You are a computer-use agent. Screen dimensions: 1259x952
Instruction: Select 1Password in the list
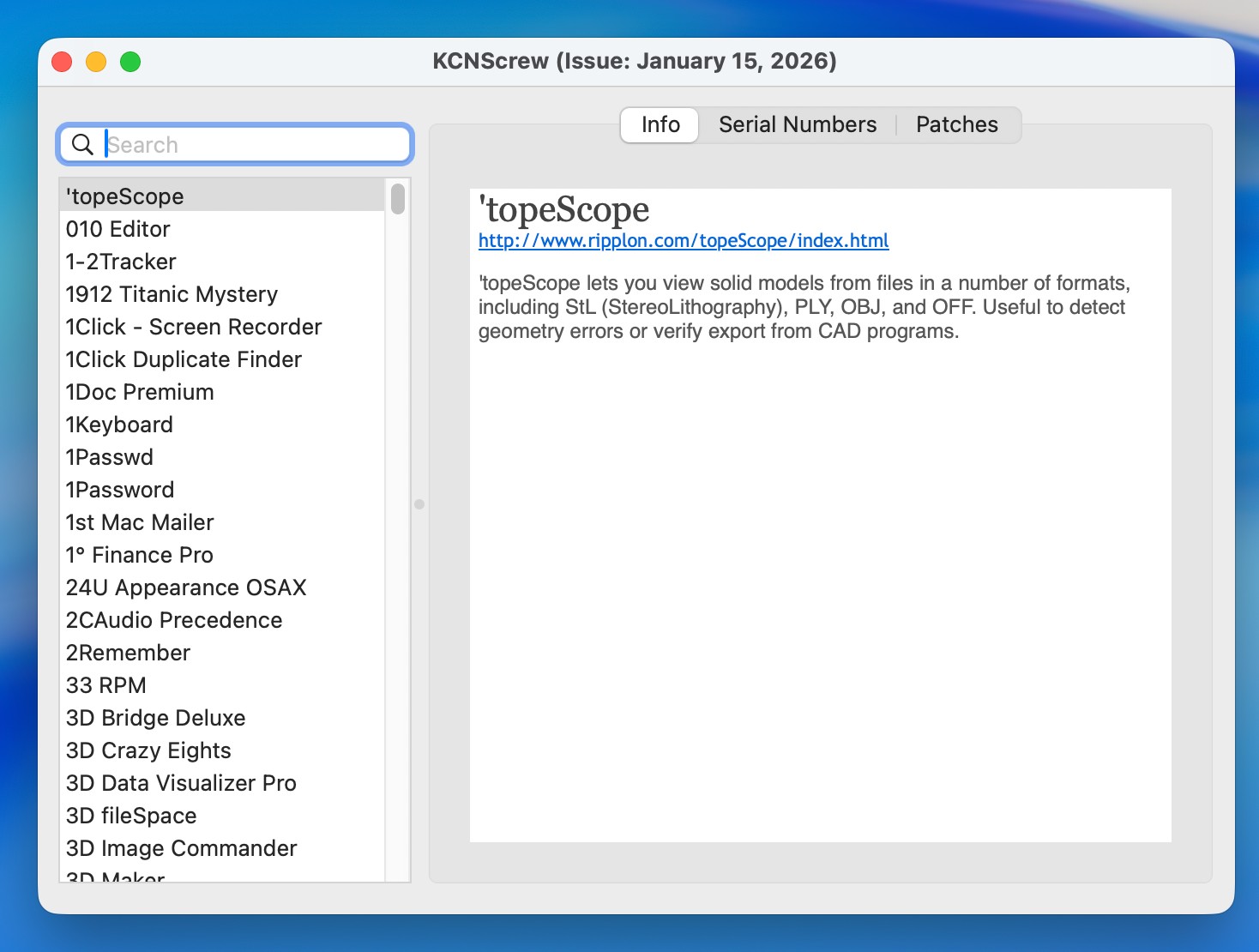[120, 490]
